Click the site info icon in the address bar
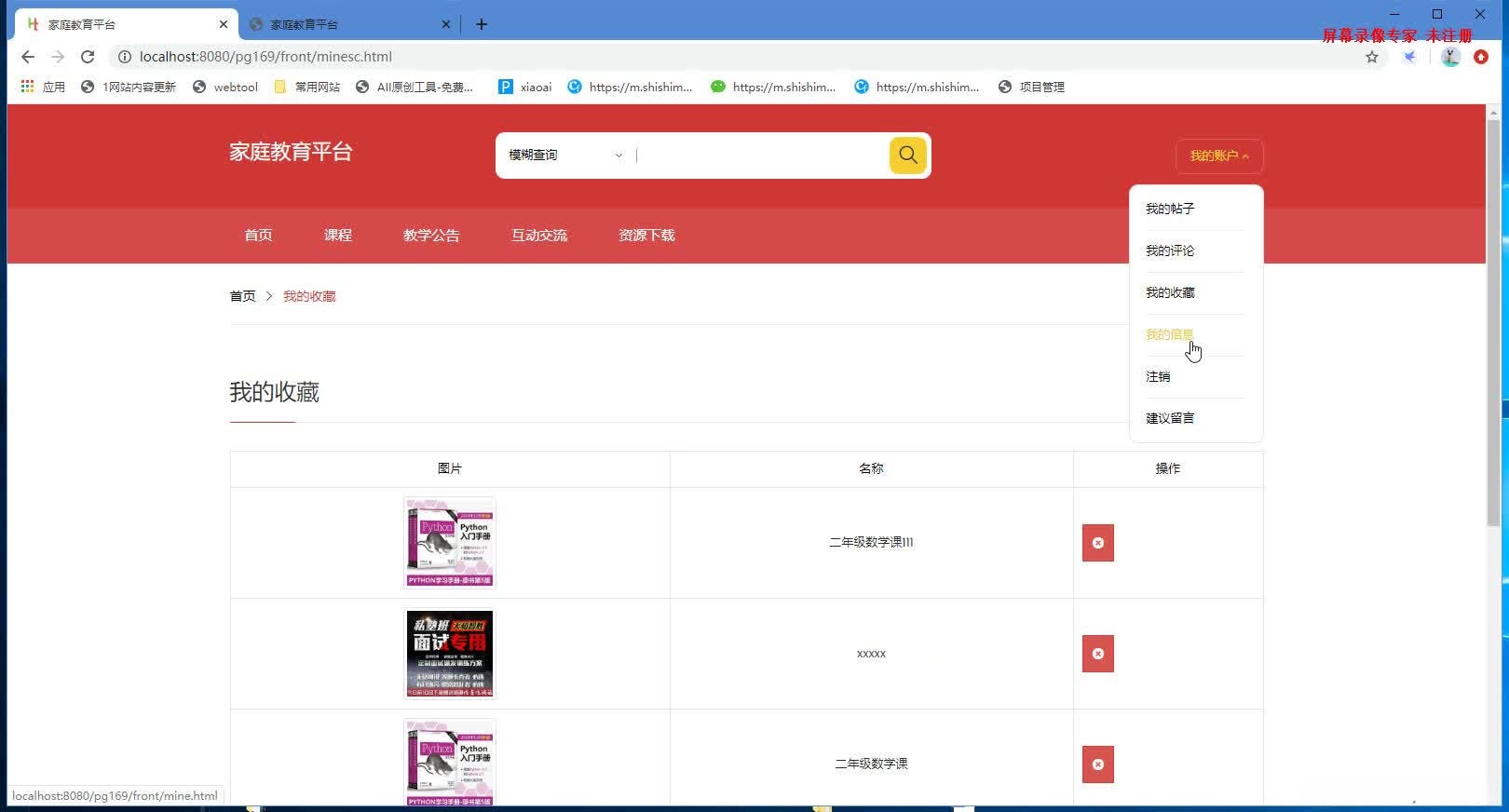Screen dimensions: 1509x812 (x=124, y=57)
